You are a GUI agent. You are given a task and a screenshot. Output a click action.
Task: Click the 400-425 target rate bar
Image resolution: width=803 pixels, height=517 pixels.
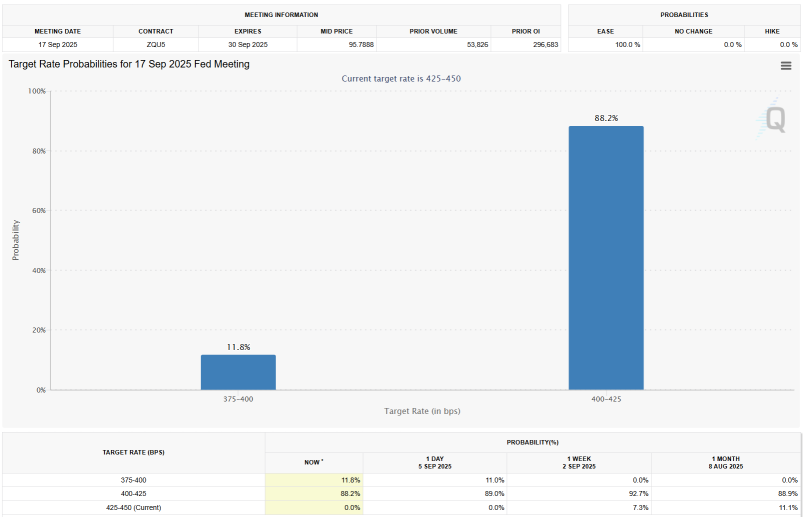[606, 257]
